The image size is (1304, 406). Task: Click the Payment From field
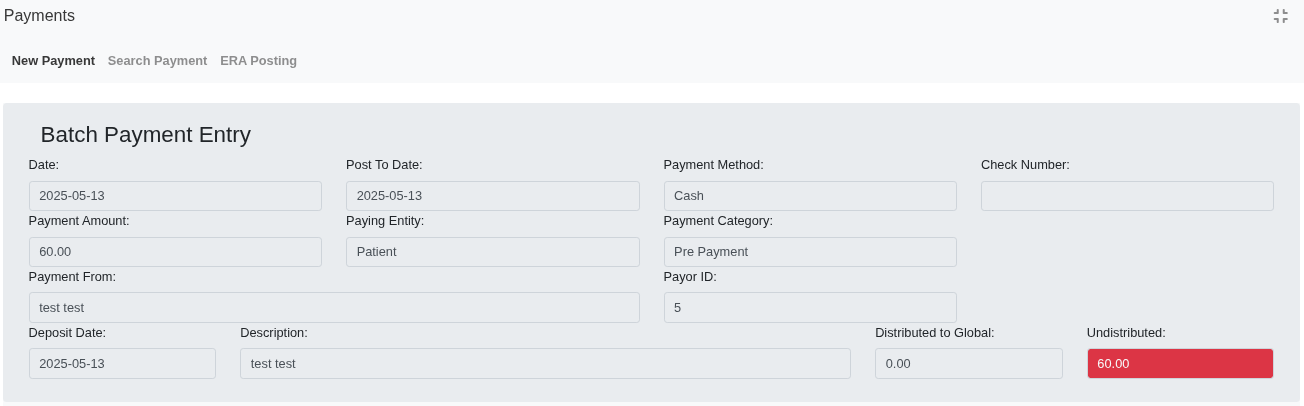[334, 307]
